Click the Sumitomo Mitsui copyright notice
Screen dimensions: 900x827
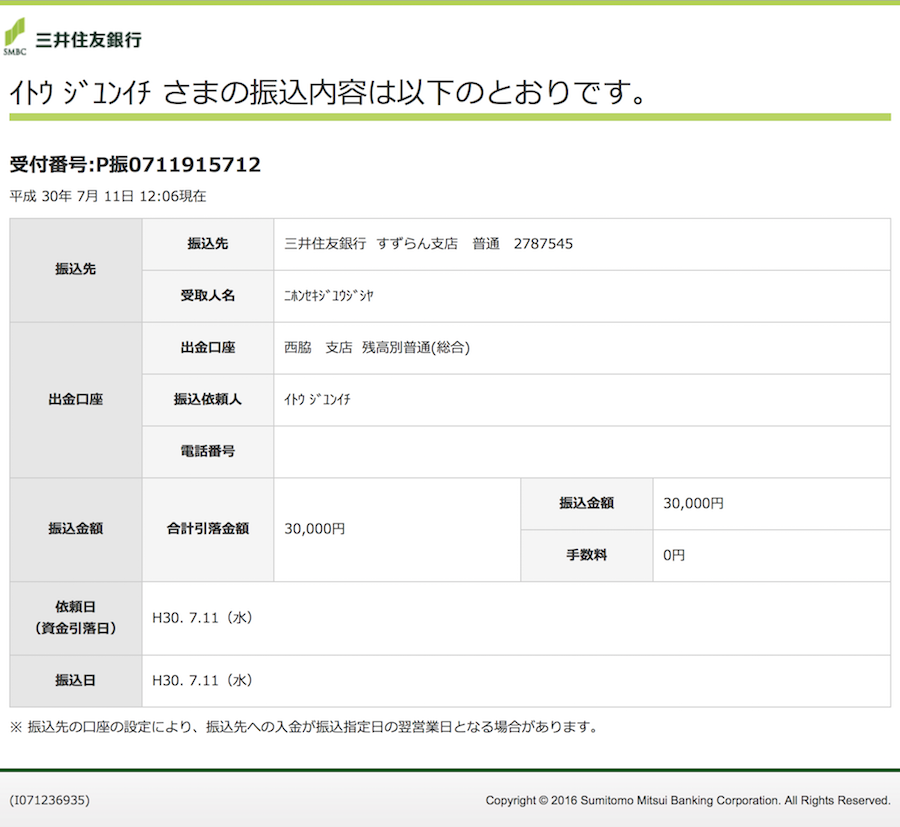coord(687,800)
